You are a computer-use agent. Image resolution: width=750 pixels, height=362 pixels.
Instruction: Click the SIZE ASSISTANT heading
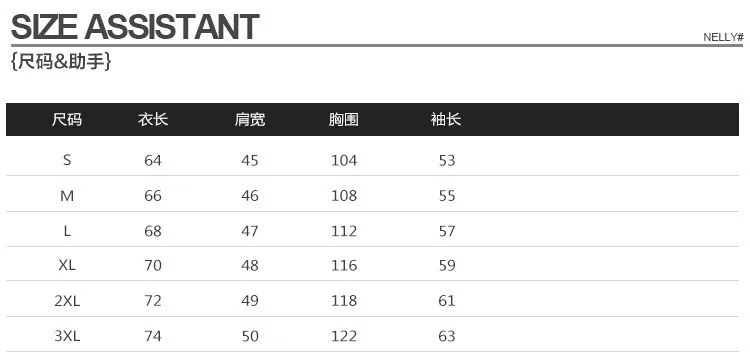pos(135,27)
